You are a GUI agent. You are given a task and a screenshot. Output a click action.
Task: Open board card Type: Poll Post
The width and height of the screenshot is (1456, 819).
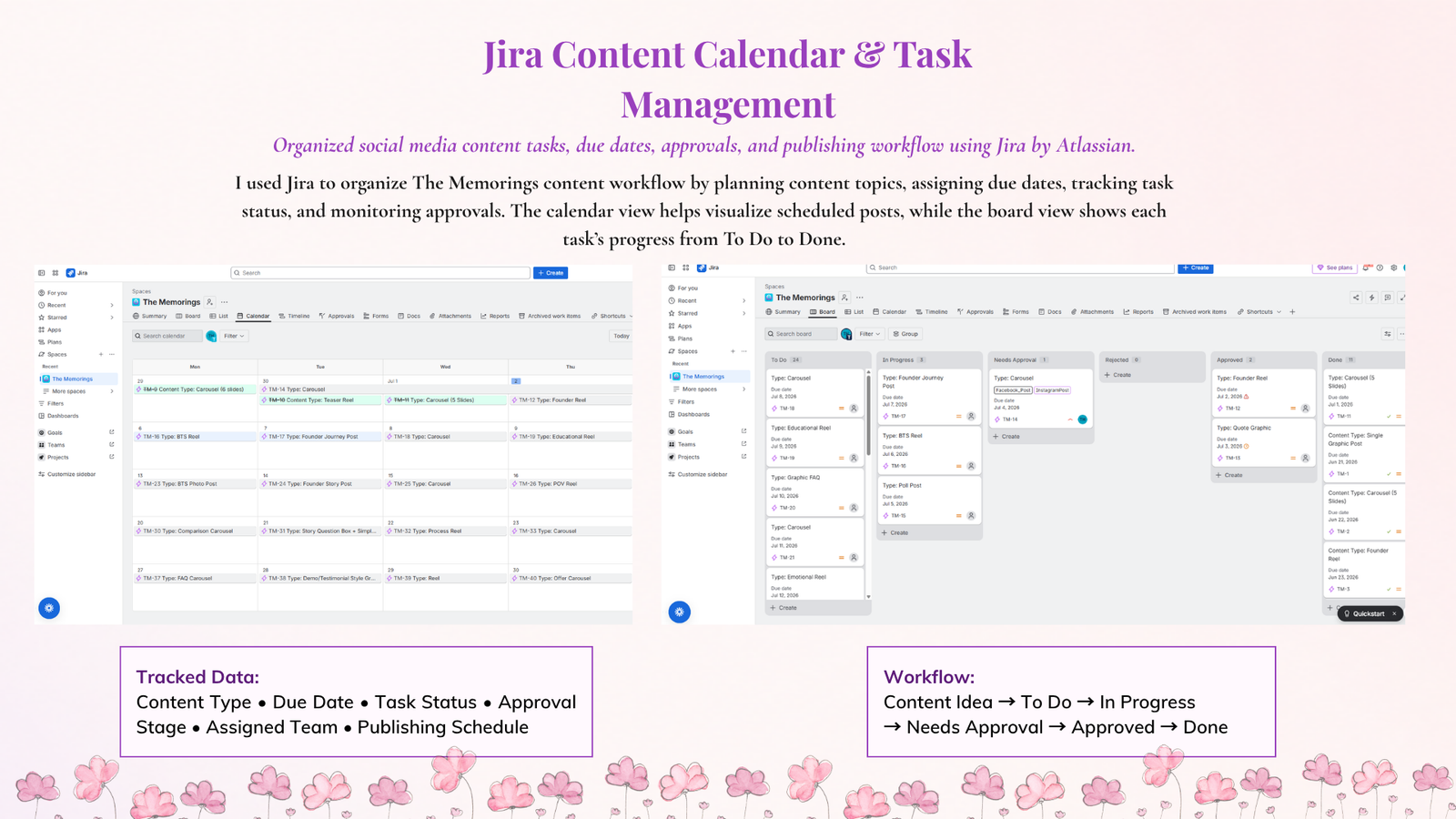point(930,500)
